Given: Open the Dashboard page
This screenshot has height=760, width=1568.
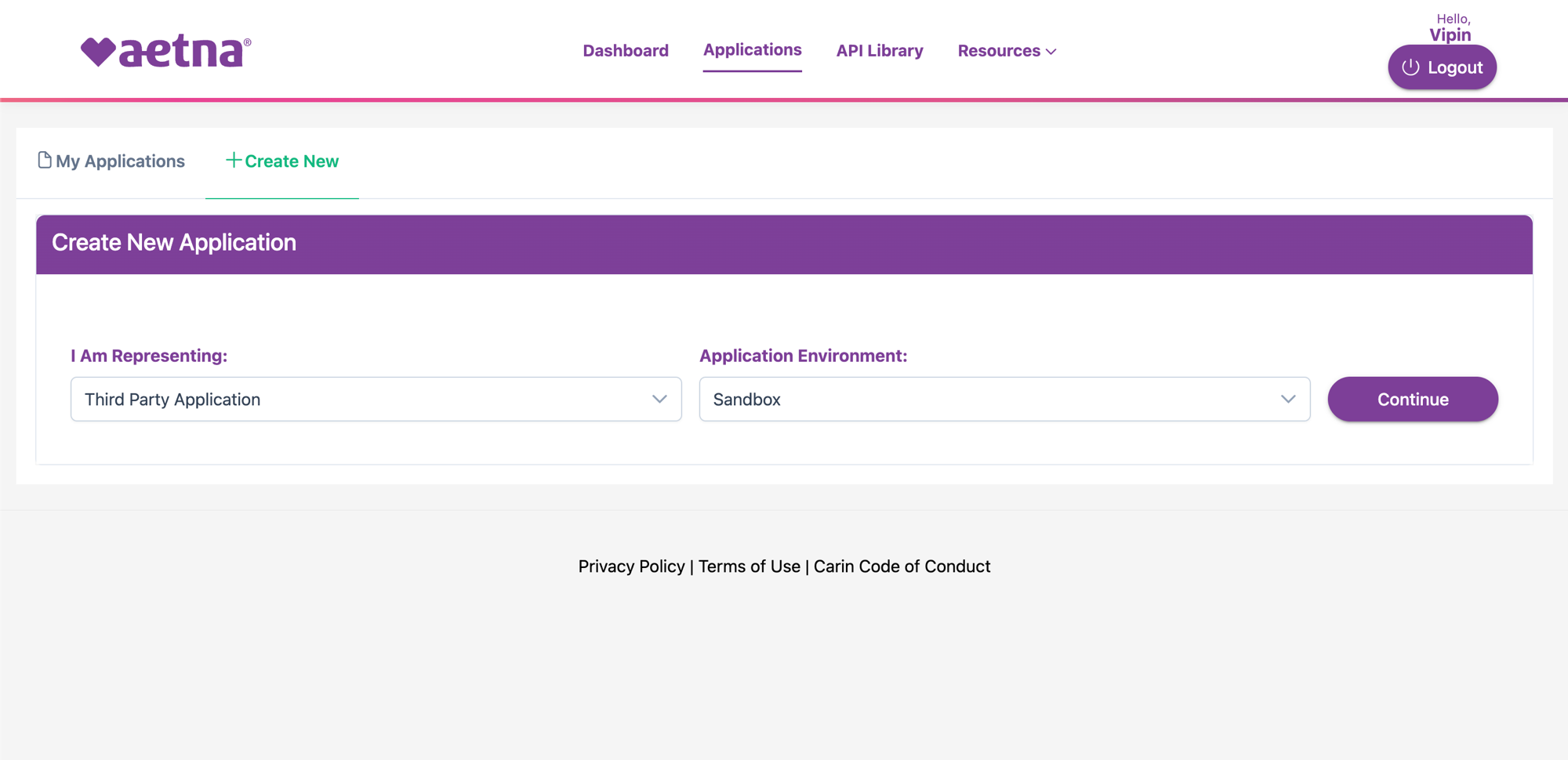Looking at the screenshot, I should point(626,51).
